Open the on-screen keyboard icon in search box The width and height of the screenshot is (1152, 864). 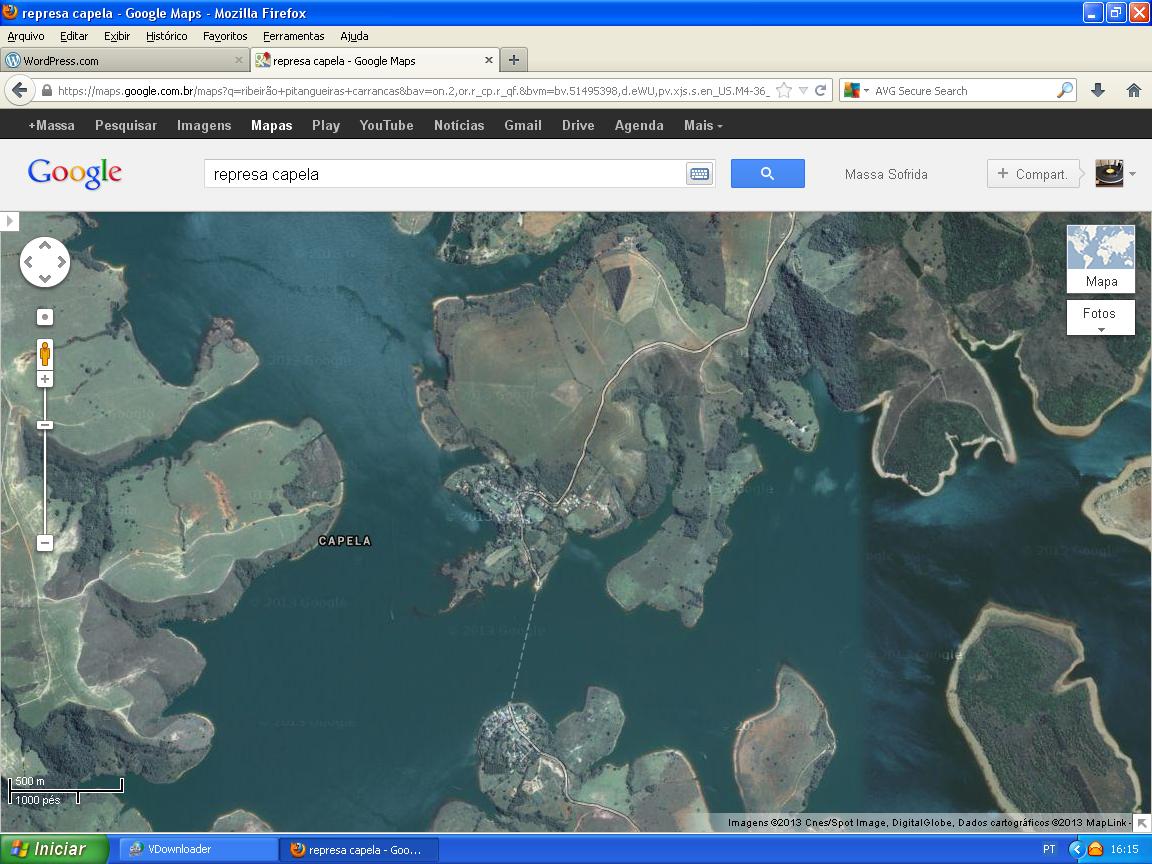point(699,174)
